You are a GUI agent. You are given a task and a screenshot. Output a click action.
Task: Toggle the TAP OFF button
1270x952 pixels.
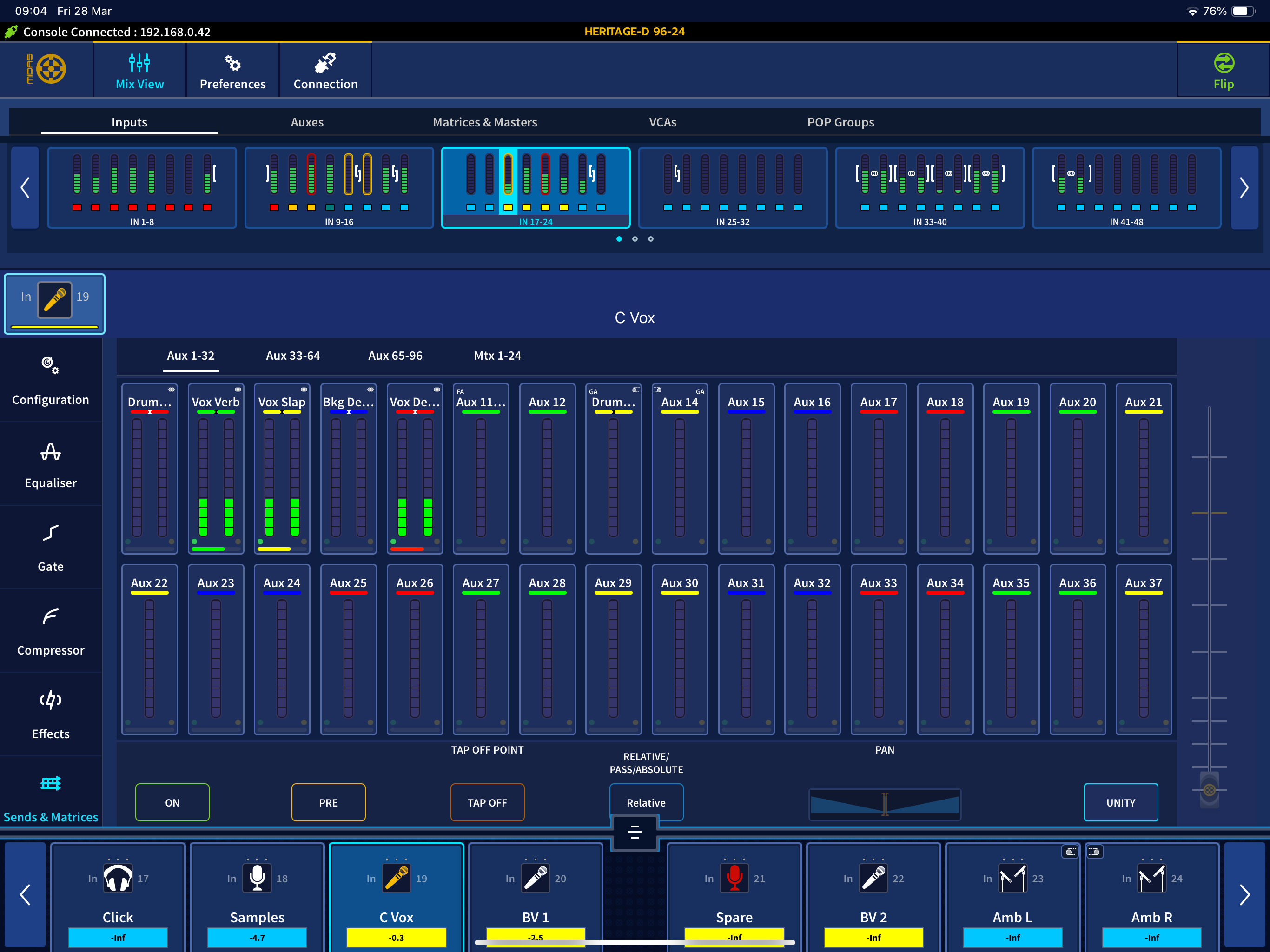pyautogui.click(x=488, y=802)
